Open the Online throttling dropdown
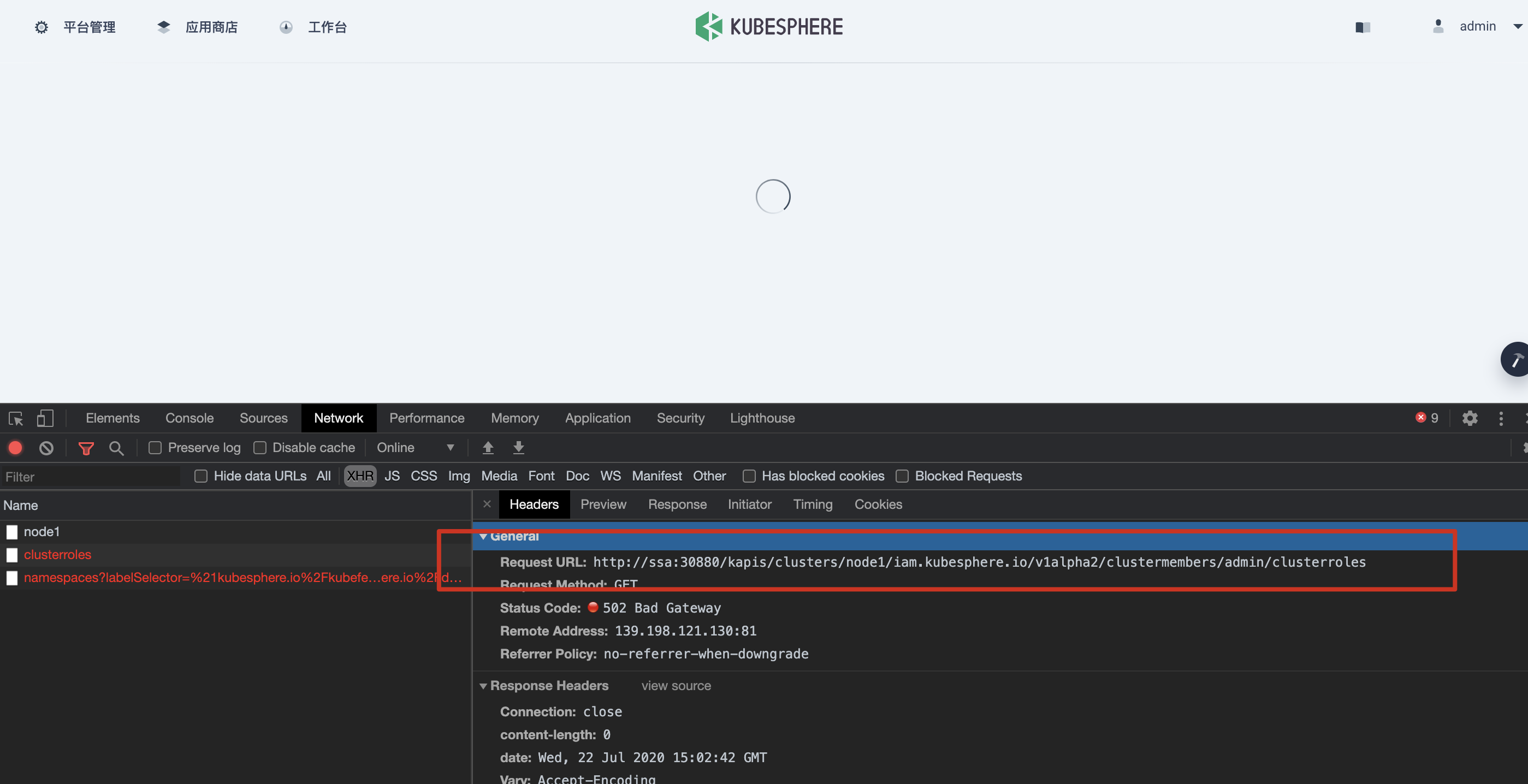1528x784 pixels. [415, 448]
